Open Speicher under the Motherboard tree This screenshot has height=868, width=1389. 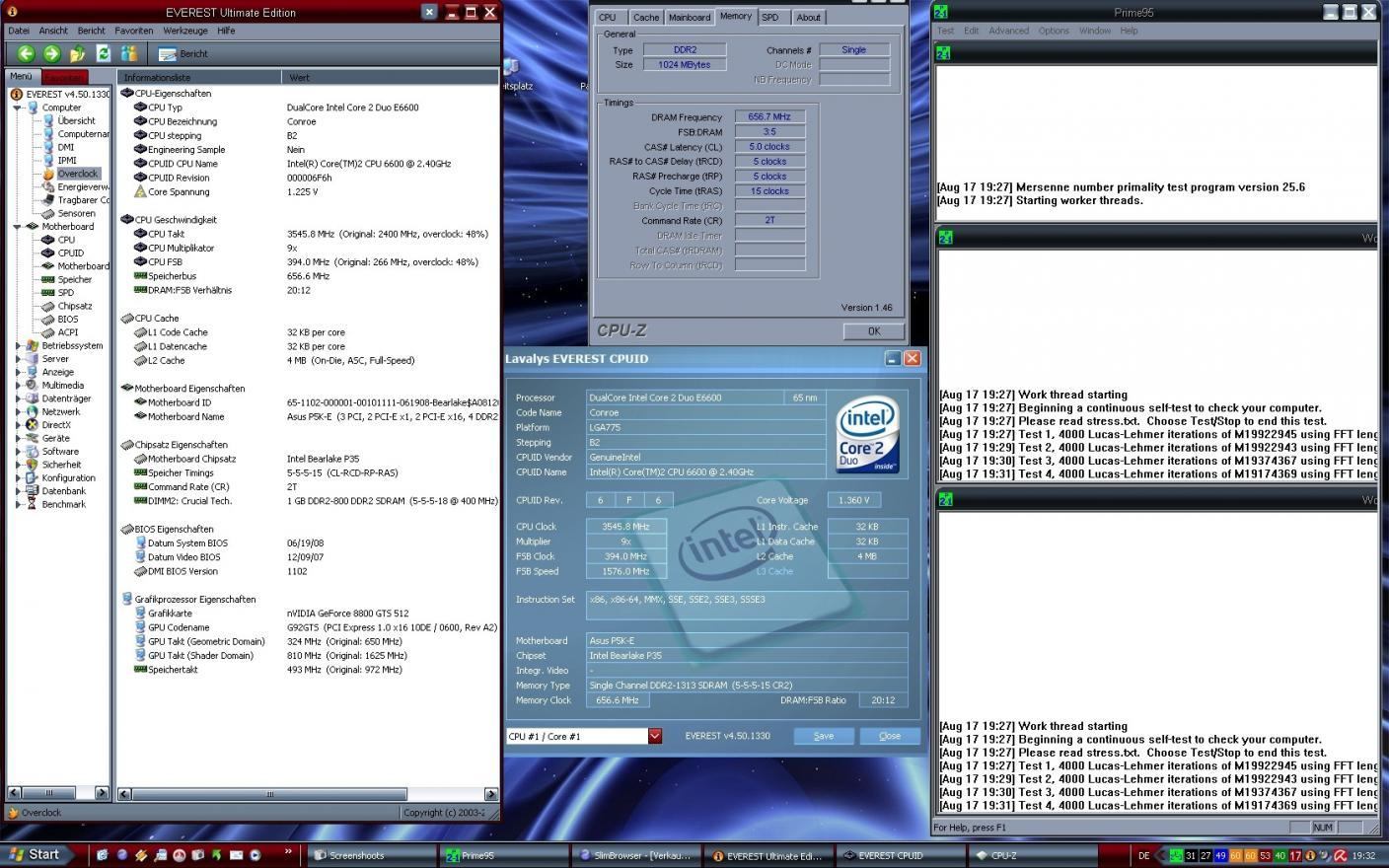coord(74,279)
